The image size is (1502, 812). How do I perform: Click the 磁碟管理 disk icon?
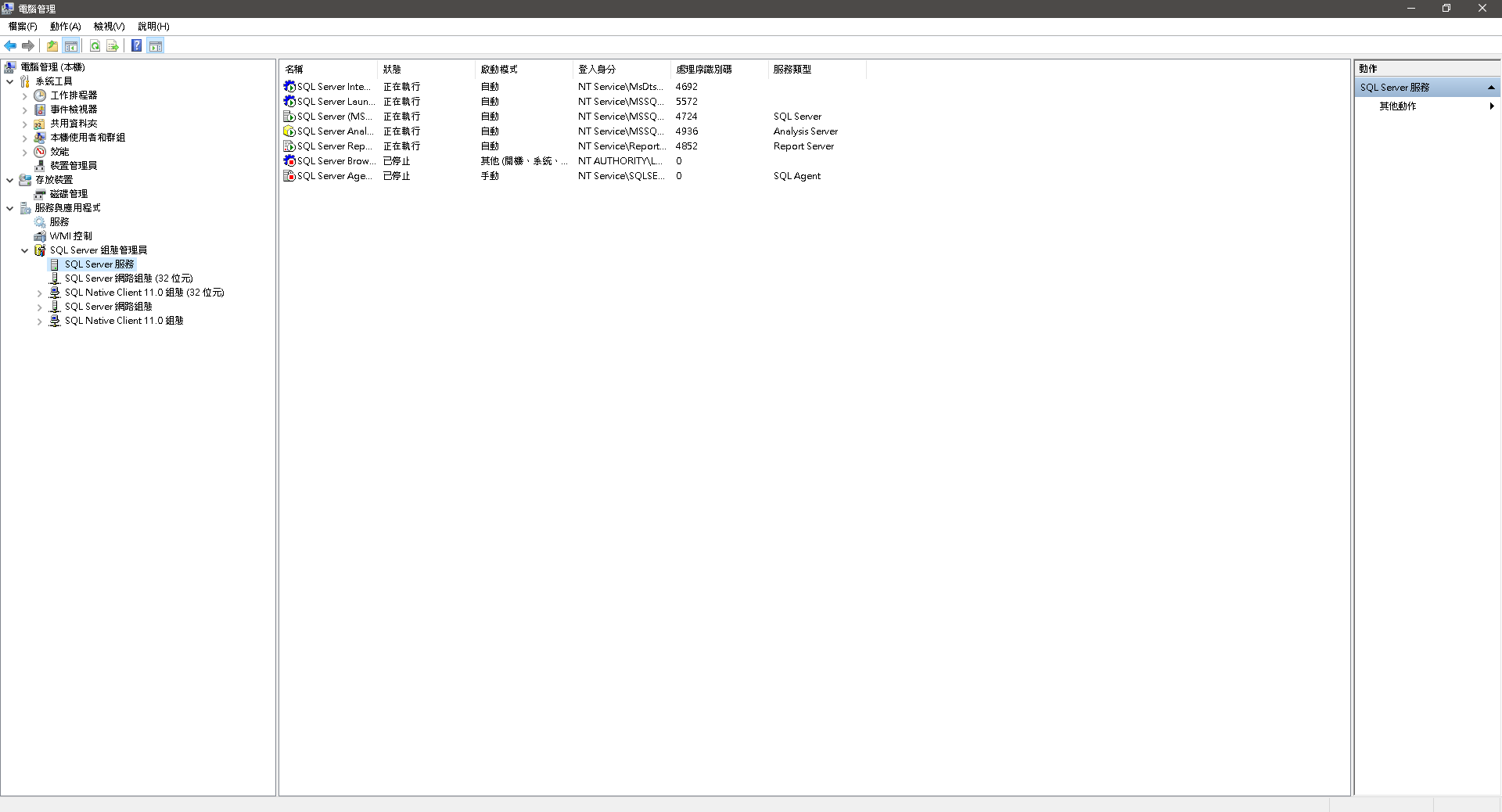tap(40, 194)
